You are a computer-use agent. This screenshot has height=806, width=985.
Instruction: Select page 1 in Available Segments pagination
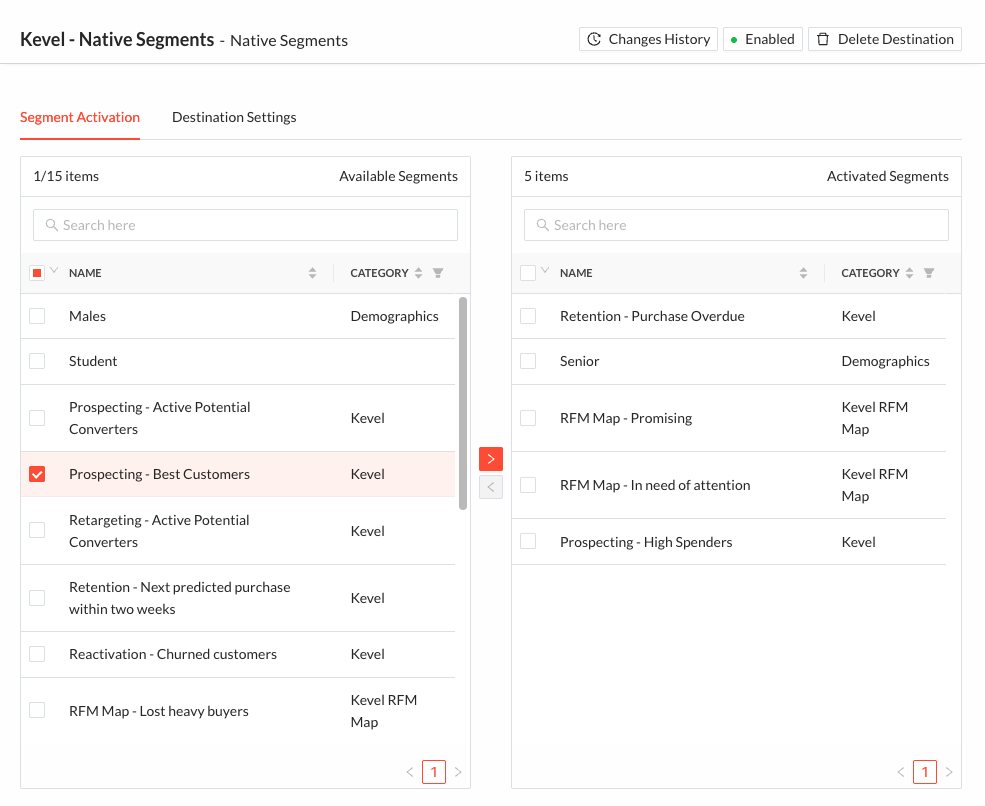(433, 772)
